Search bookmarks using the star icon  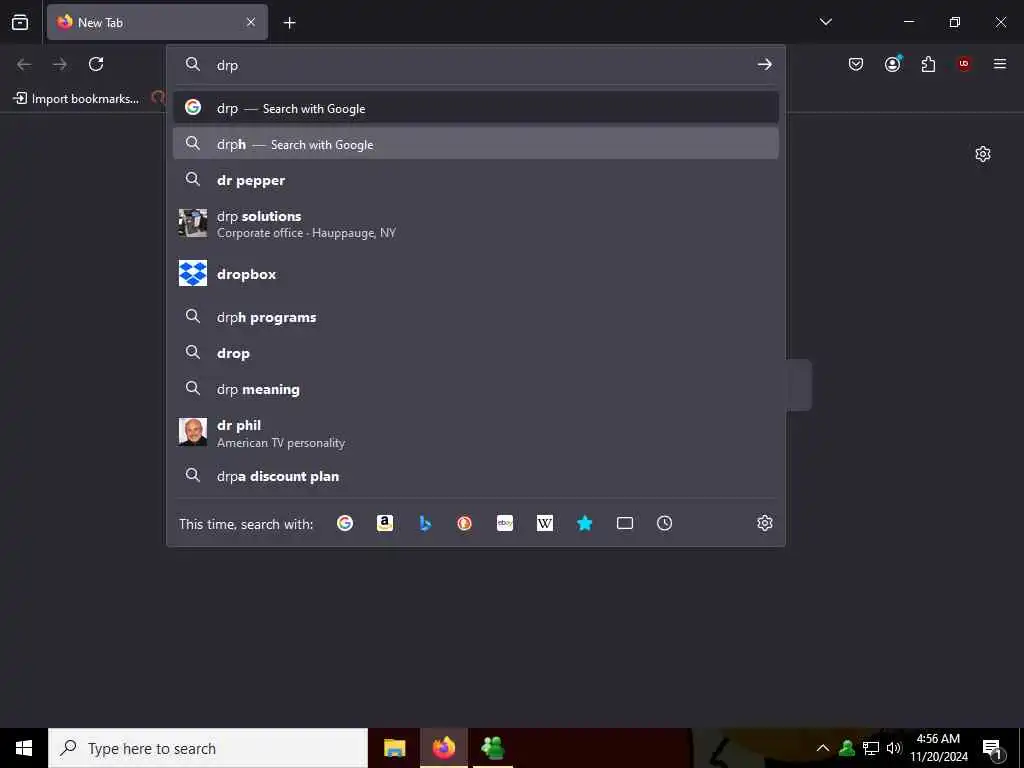(x=584, y=523)
